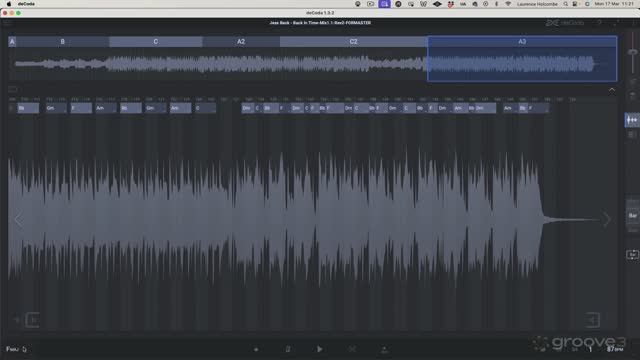Click the vertical zoom slider handle at top right
640x360 pixels.
[633, 52]
